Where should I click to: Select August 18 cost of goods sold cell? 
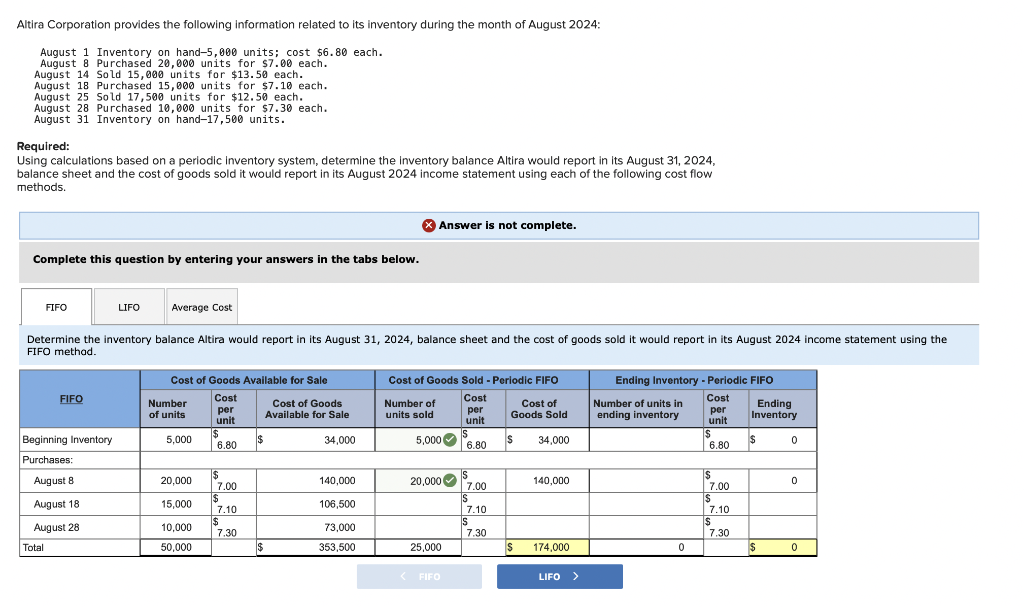(547, 504)
